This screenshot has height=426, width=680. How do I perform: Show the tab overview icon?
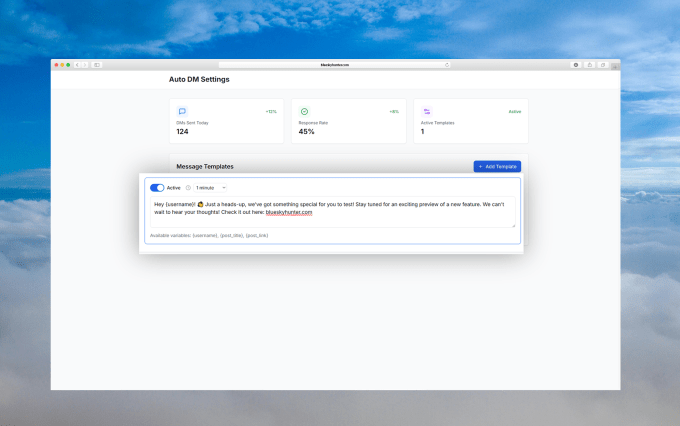tap(603, 65)
